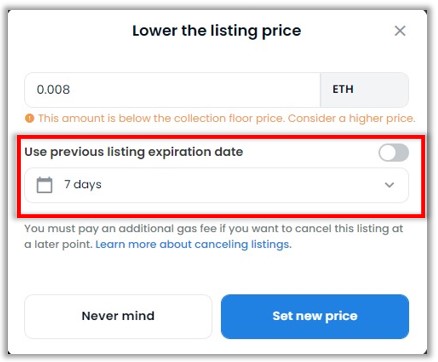Screen dimensions: 438x362
Task: Click the 7 days text in dropdown
Action: 83,184
